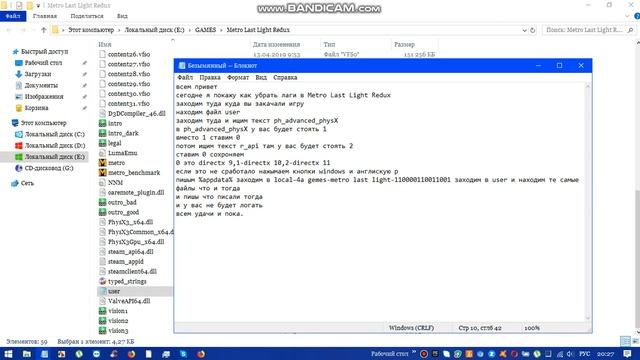Image resolution: width=640 pixels, height=360 pixels.
Task: Open the Вид tab in Explorer ribbon
Action: tap(122, 16)
